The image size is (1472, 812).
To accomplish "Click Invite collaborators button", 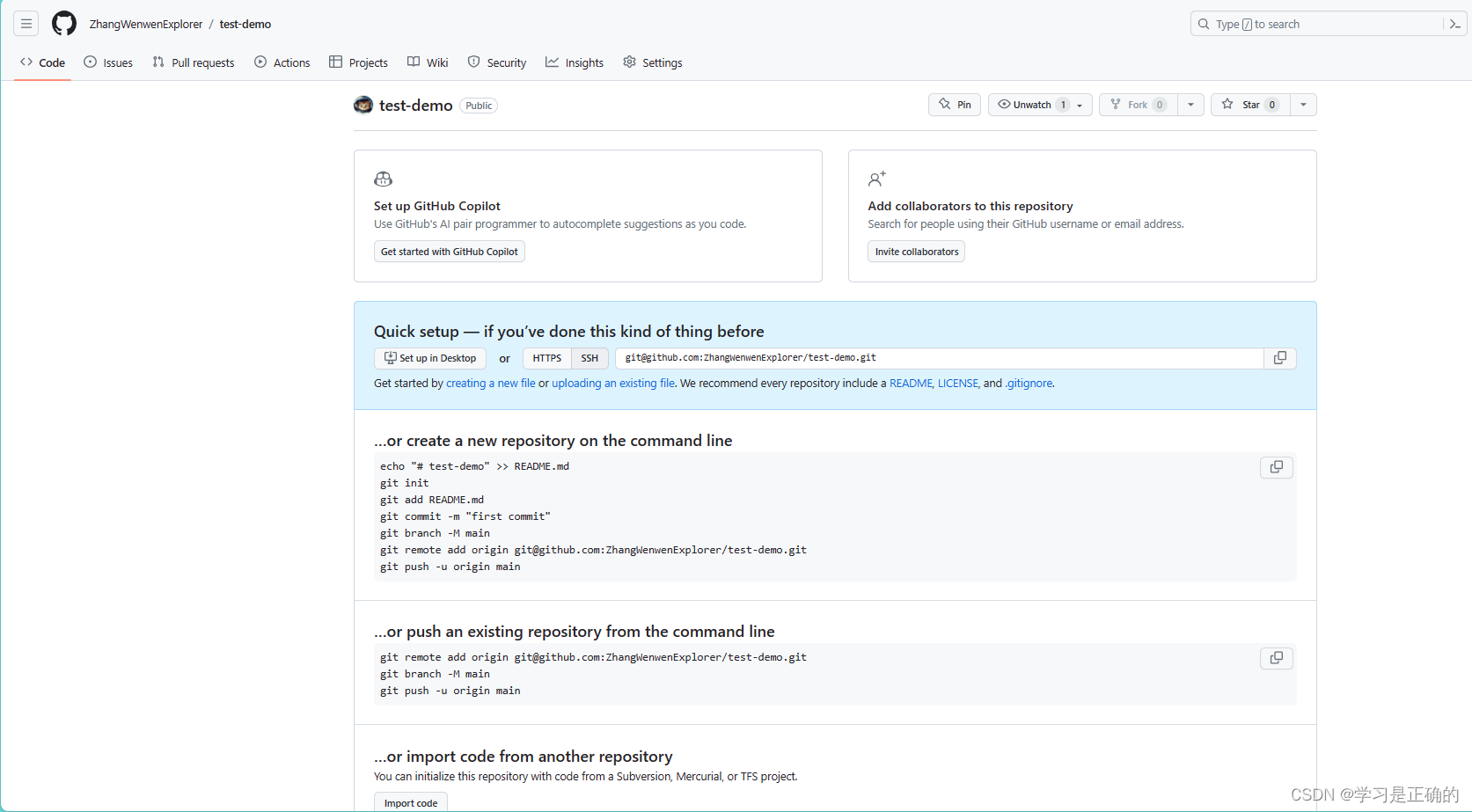I will (x=917, y=252).
